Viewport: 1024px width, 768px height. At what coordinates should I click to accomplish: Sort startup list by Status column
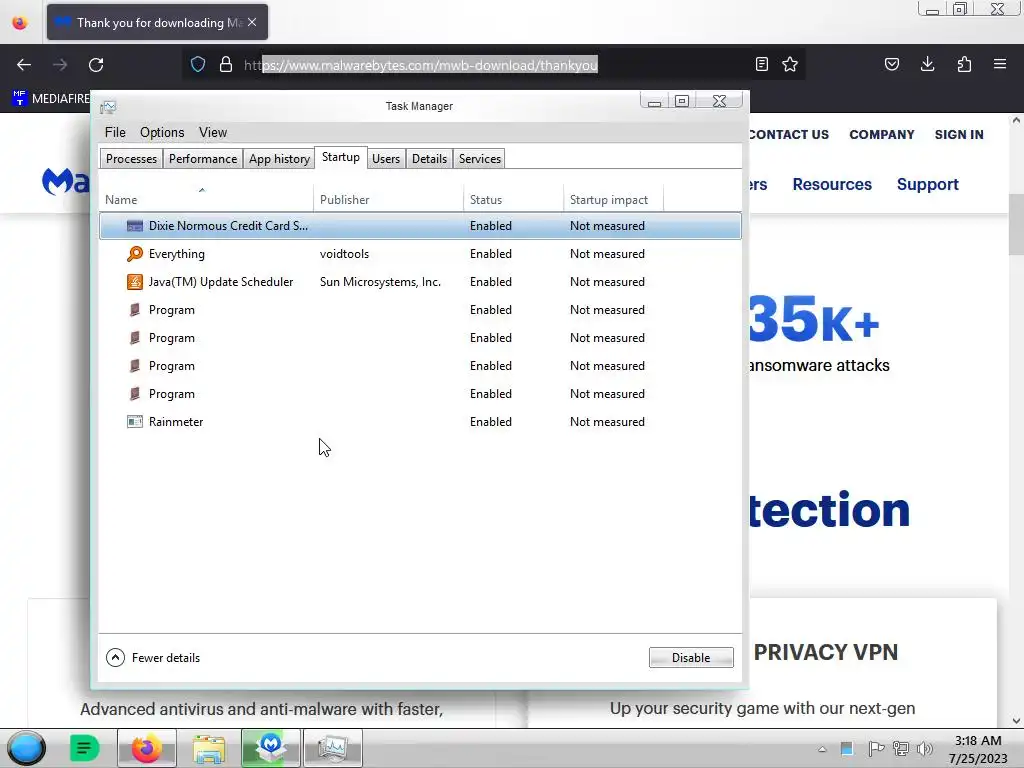tap(513, 199)
